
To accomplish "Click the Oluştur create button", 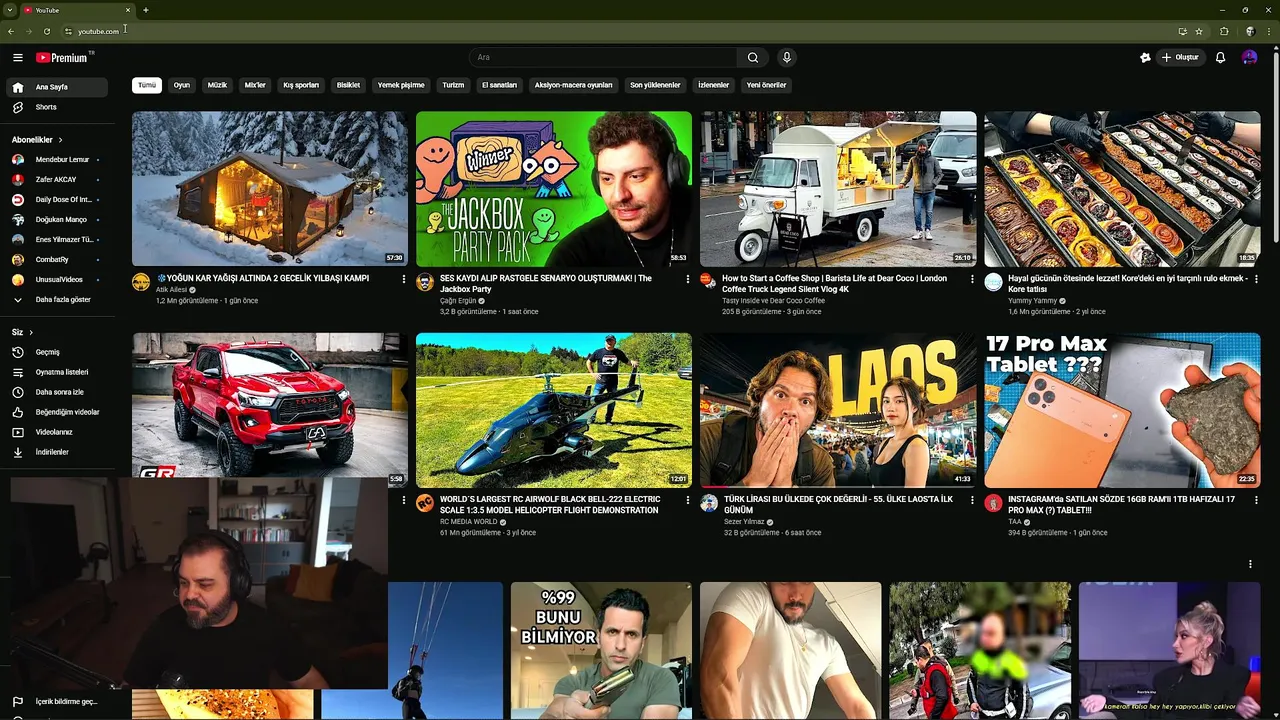I will pyautogui.click(x=1180, y=58).
